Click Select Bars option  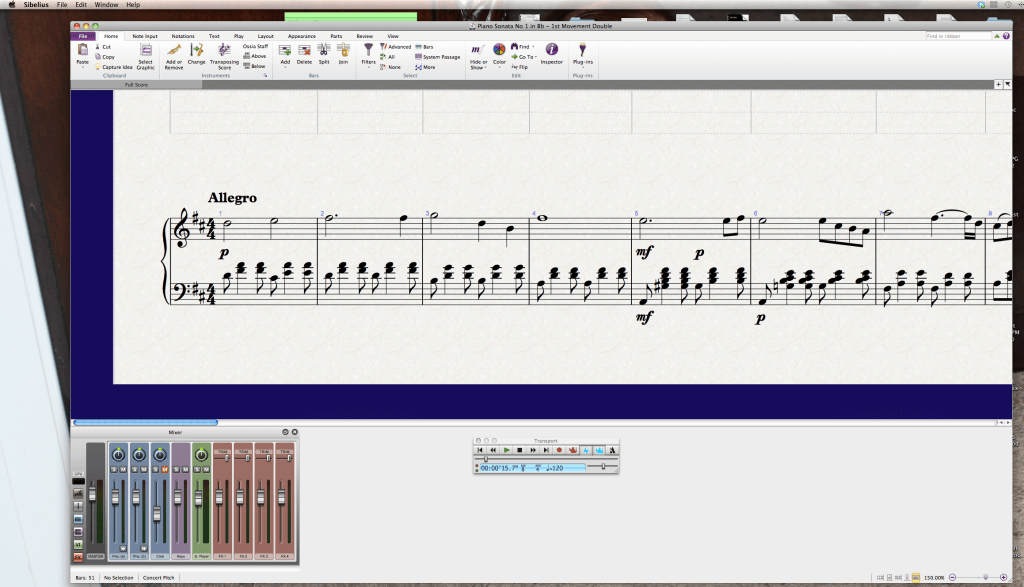[x=424, y=47]
